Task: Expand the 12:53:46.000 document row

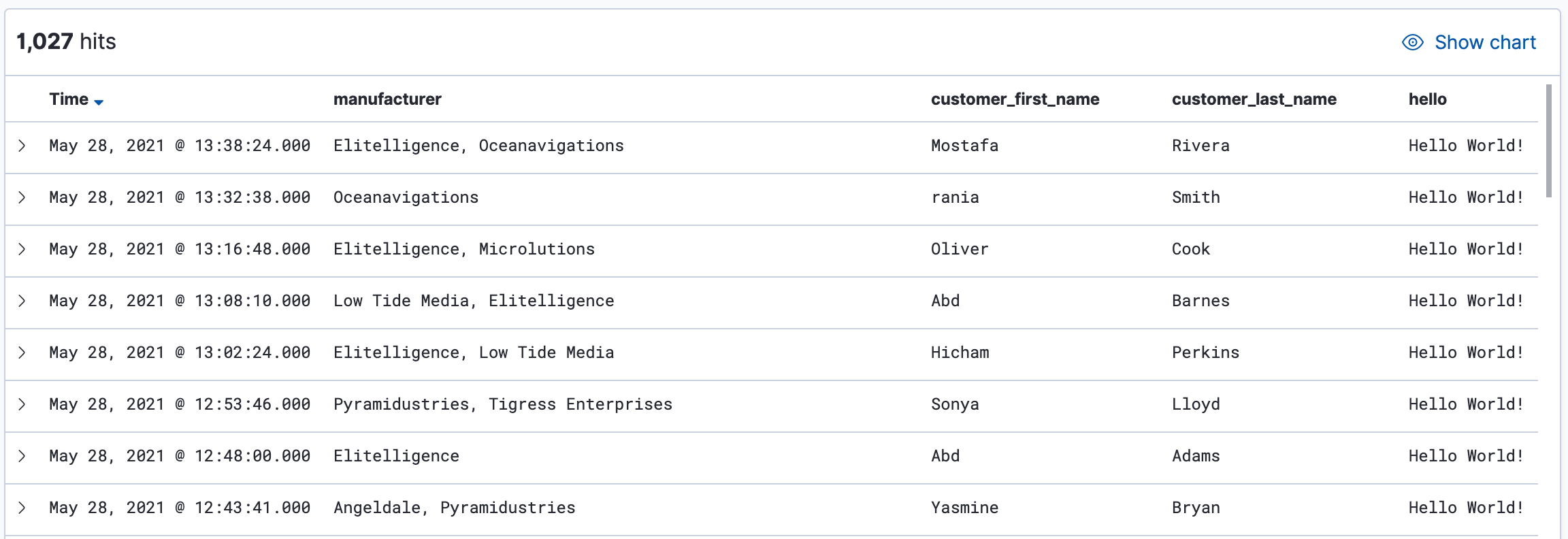Action: [x=22, y=404]
